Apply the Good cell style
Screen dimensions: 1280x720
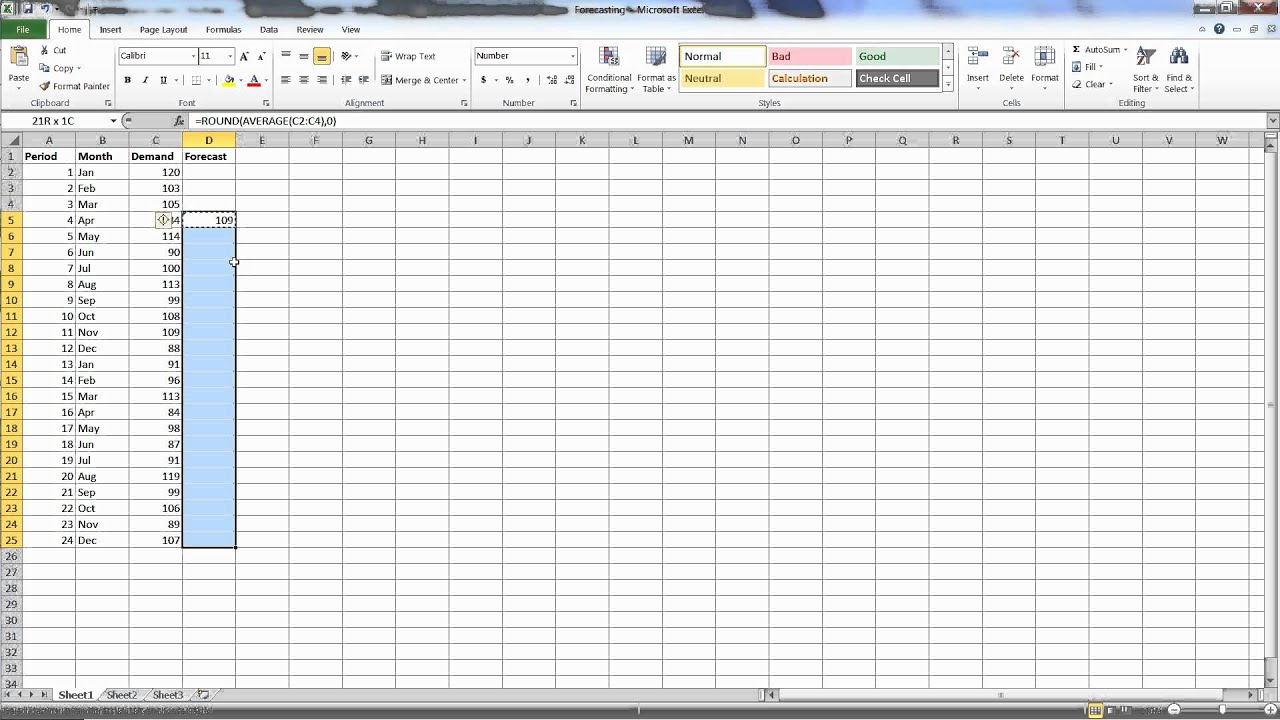(897, 56)
